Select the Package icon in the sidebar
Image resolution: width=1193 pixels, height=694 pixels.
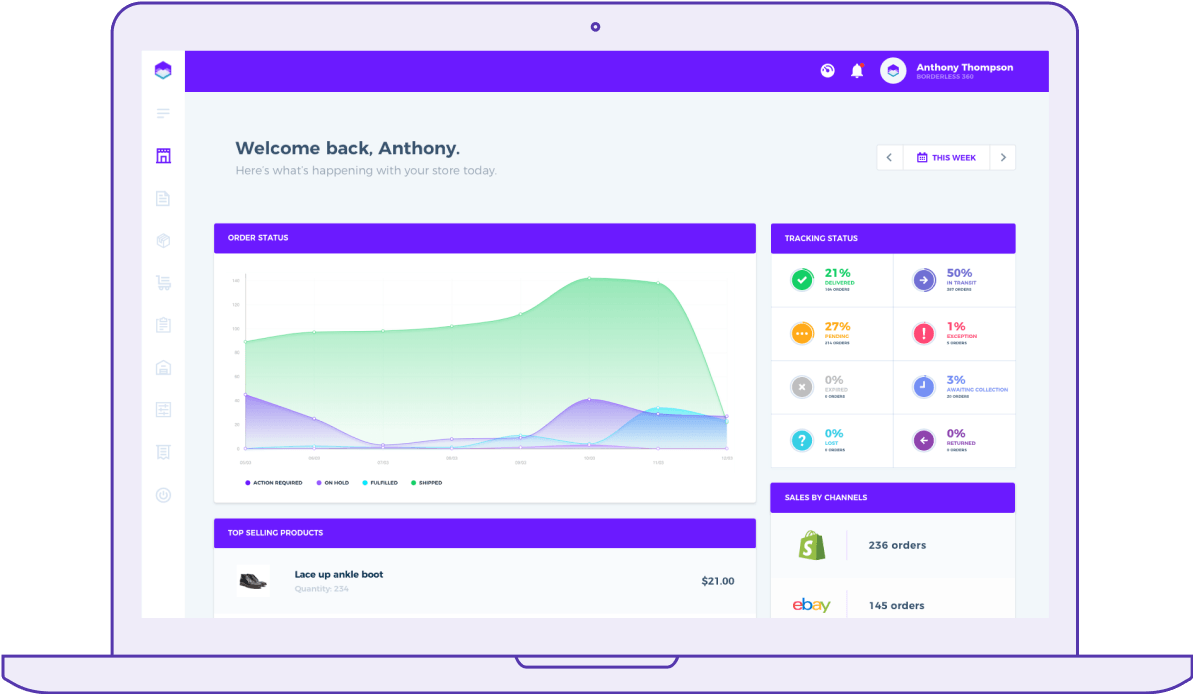(x=163, y=240)
